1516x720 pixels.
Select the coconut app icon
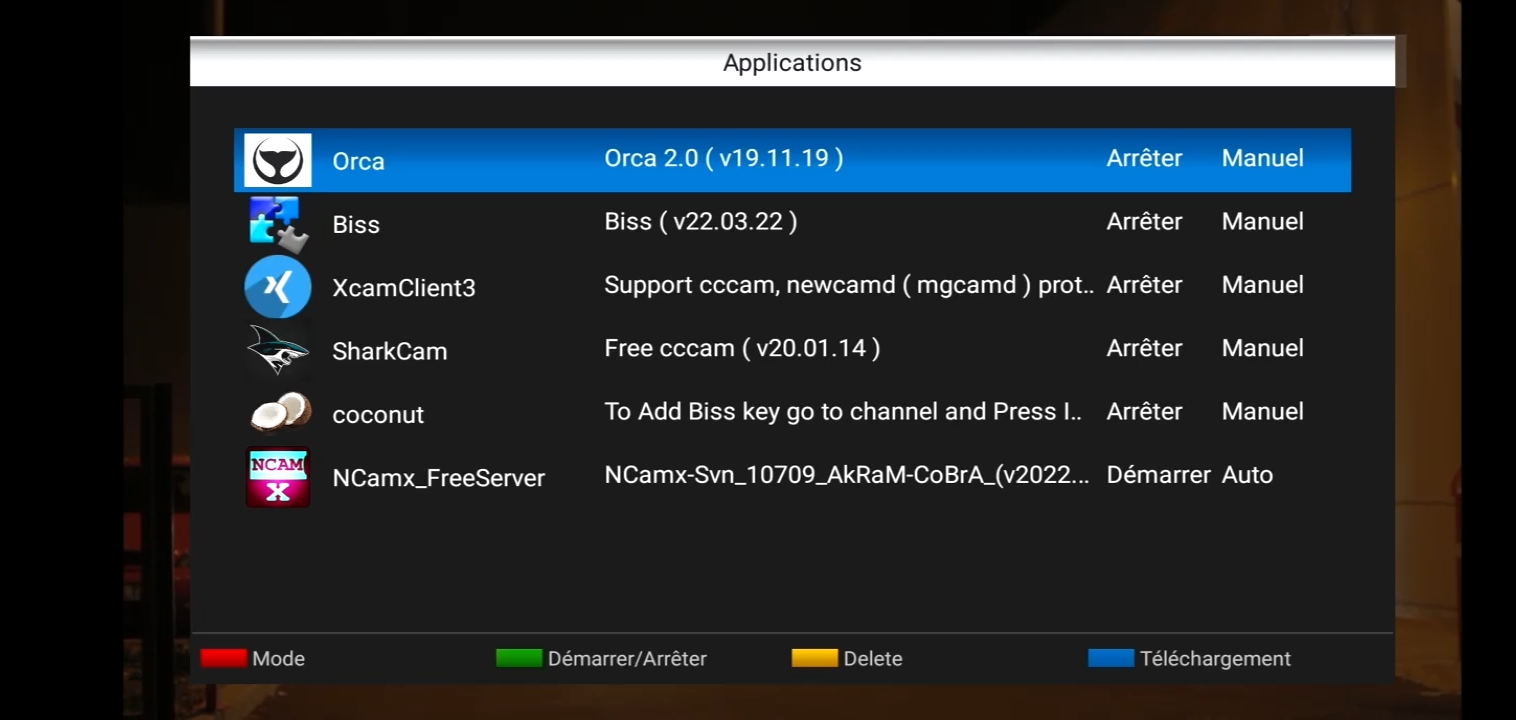point(279,413)
